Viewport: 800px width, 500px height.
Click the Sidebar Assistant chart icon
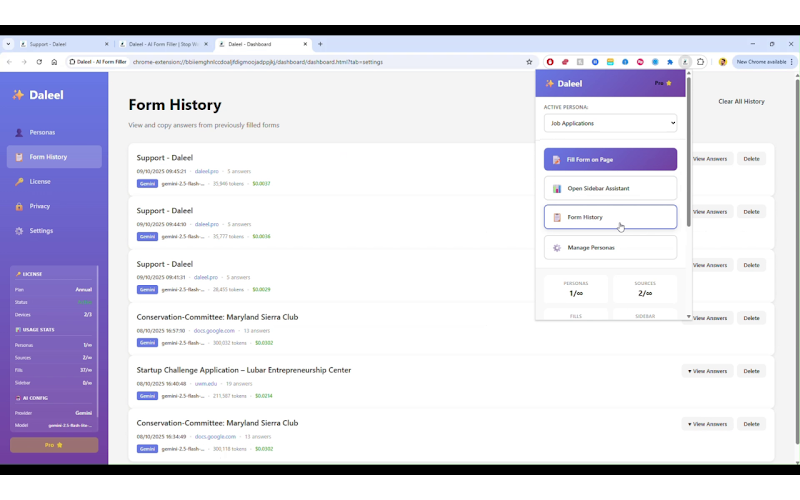[x=557, y=189]
